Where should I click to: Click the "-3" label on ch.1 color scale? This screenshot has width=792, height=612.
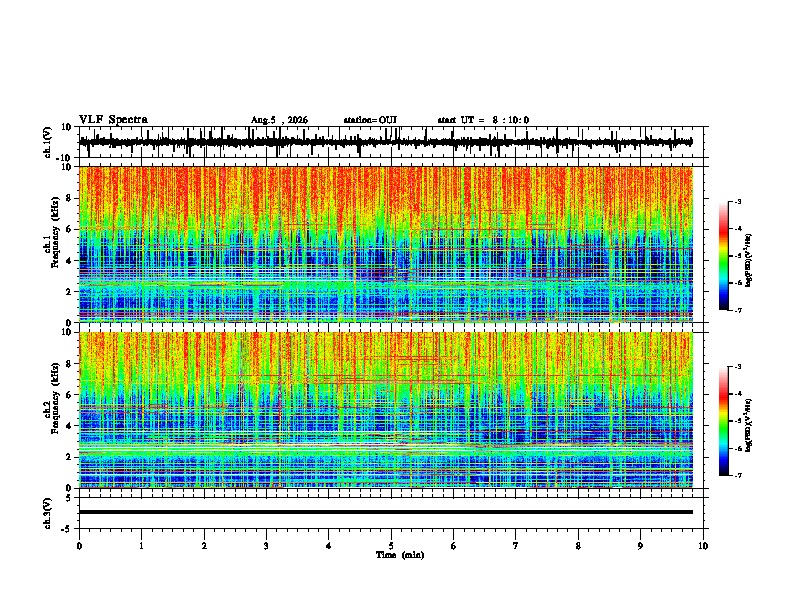coord(738,201)
